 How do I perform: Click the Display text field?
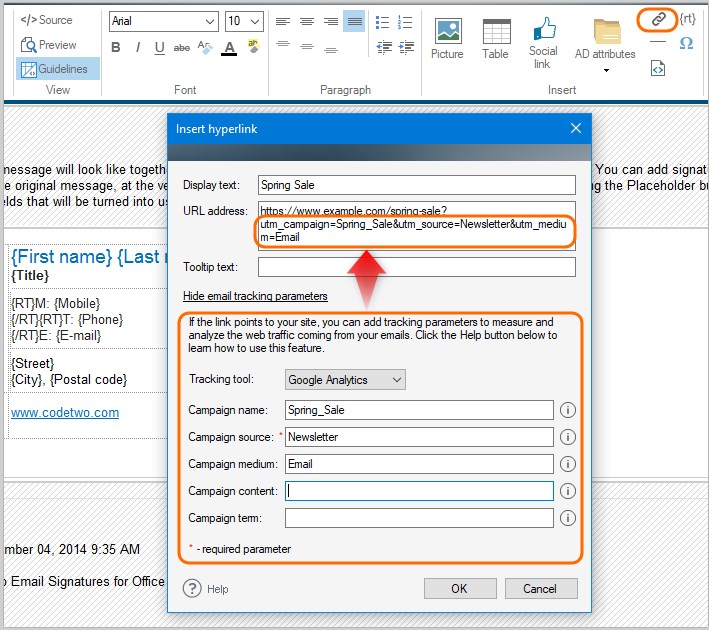[416, 185]
